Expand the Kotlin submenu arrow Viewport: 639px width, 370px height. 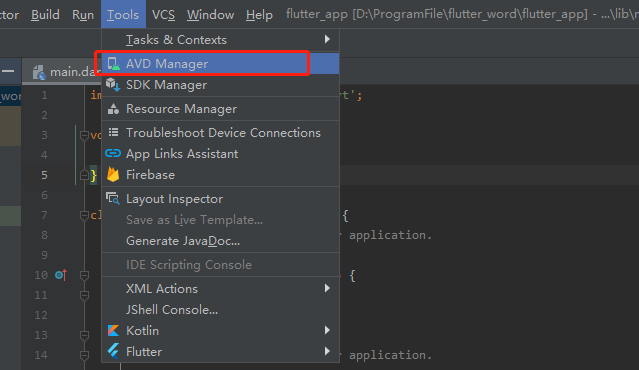coord(327,330)
